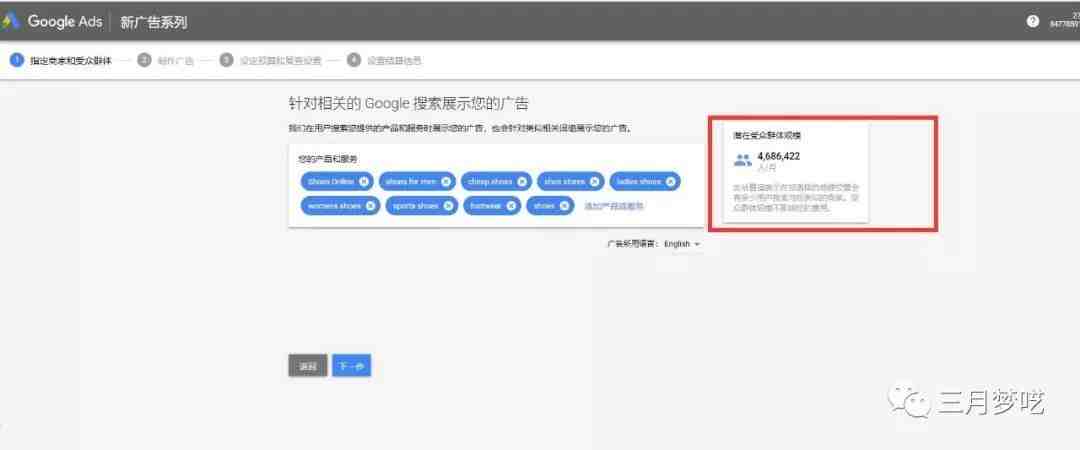Remove the "womens shoes" keyword chip
The image size is (1080, 450).
pos(371,206)
